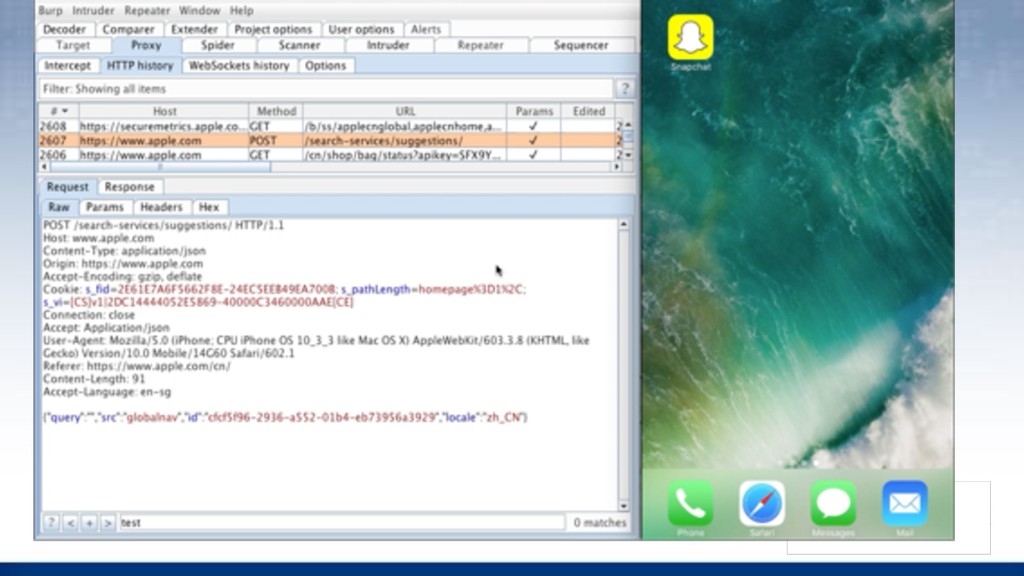
Task: Click the filter help question mark icon
Action: (625, 89)
